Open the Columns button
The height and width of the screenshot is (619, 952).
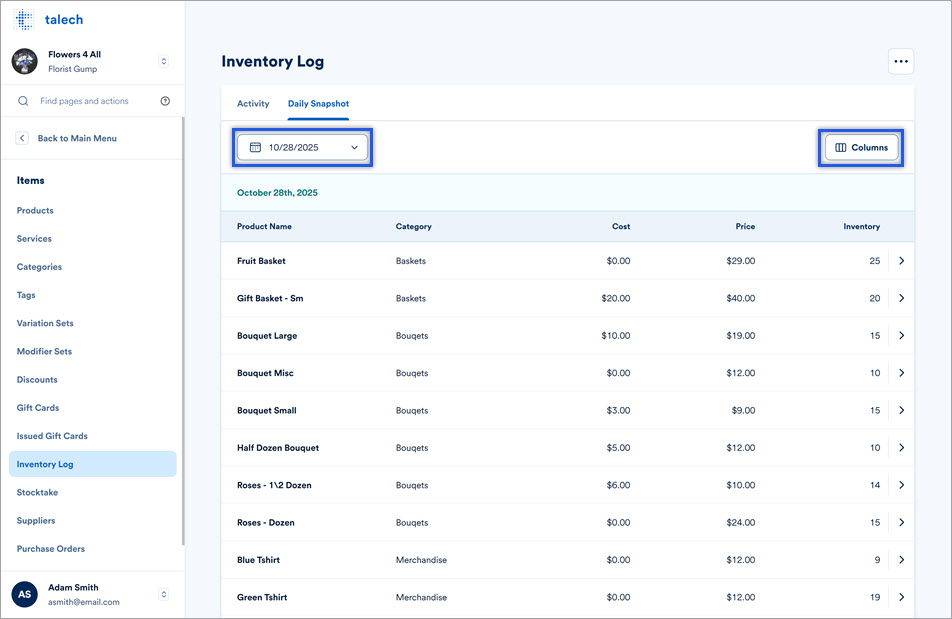coord(861,147)
